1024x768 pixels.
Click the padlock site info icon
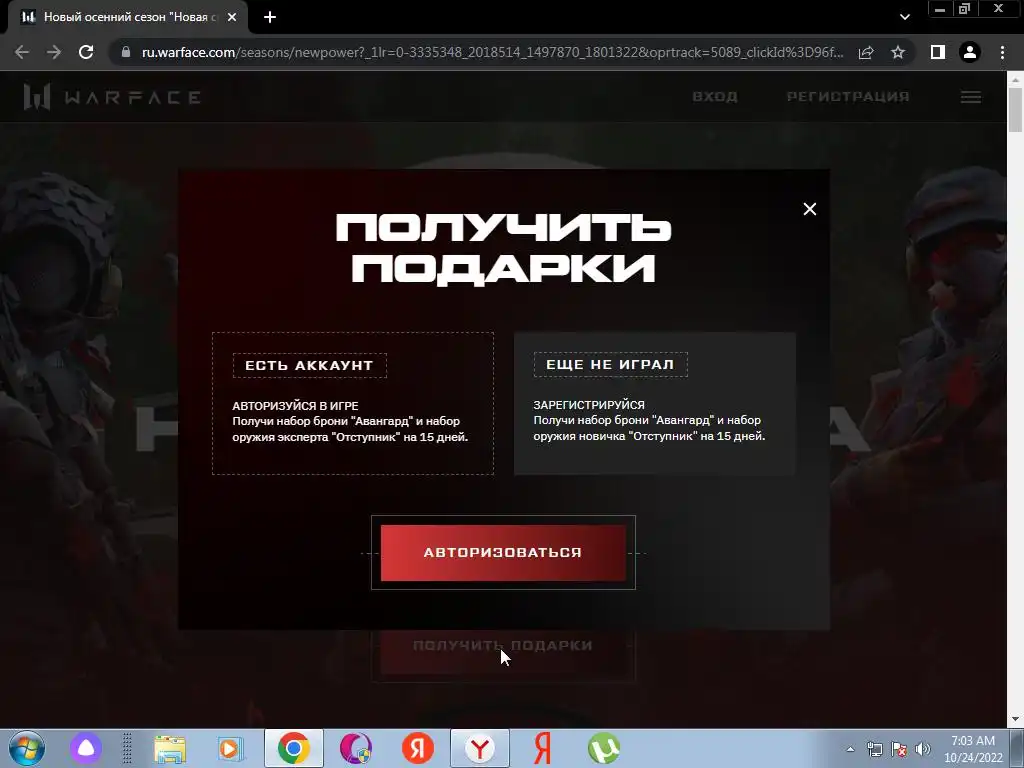(x=126, y=52)
